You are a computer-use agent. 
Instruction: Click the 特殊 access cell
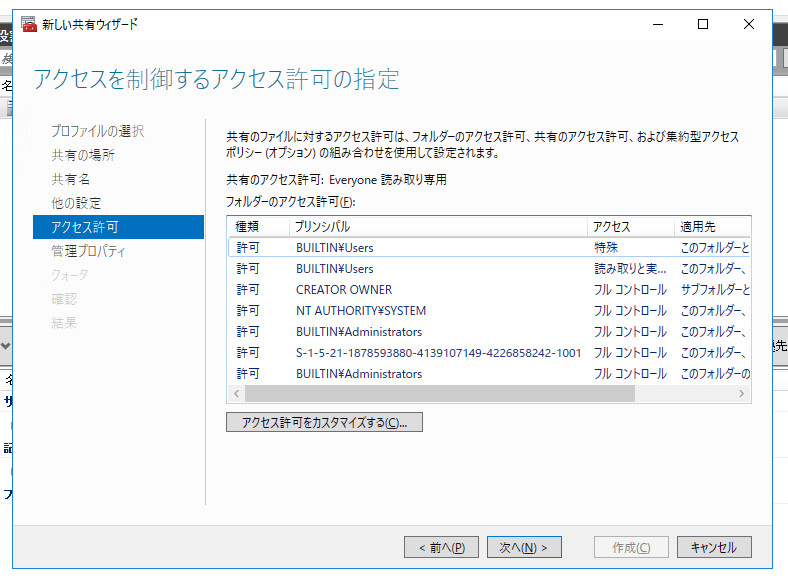pos(606,247)
